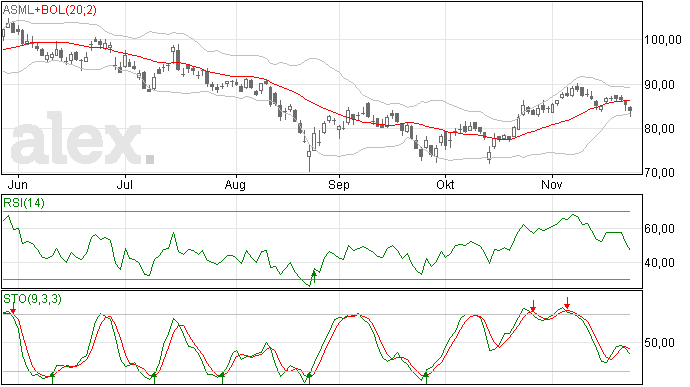Click the Aug month label

tap(235, 184)
